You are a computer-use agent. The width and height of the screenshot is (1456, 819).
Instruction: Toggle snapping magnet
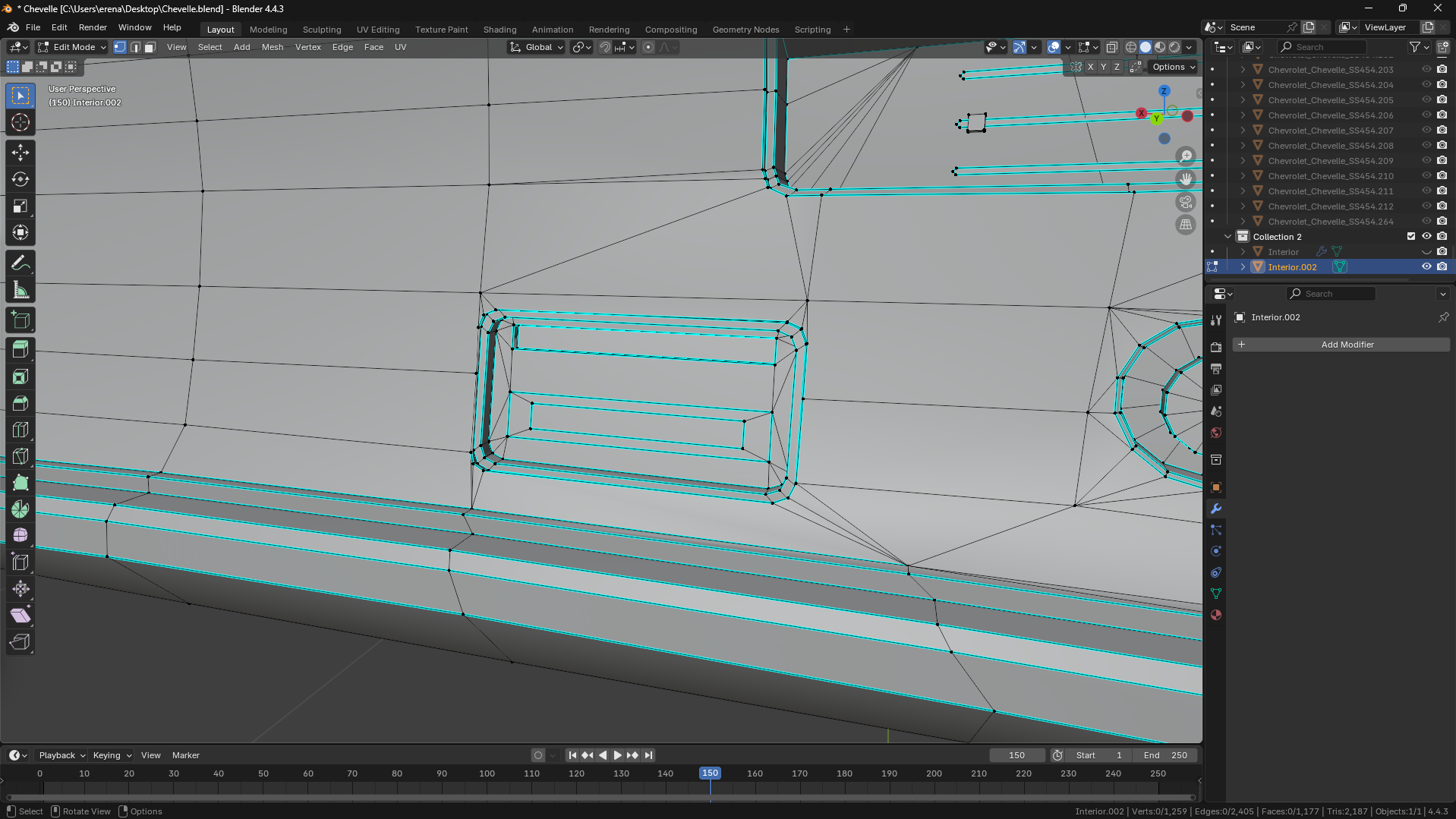tap(605, 47)
